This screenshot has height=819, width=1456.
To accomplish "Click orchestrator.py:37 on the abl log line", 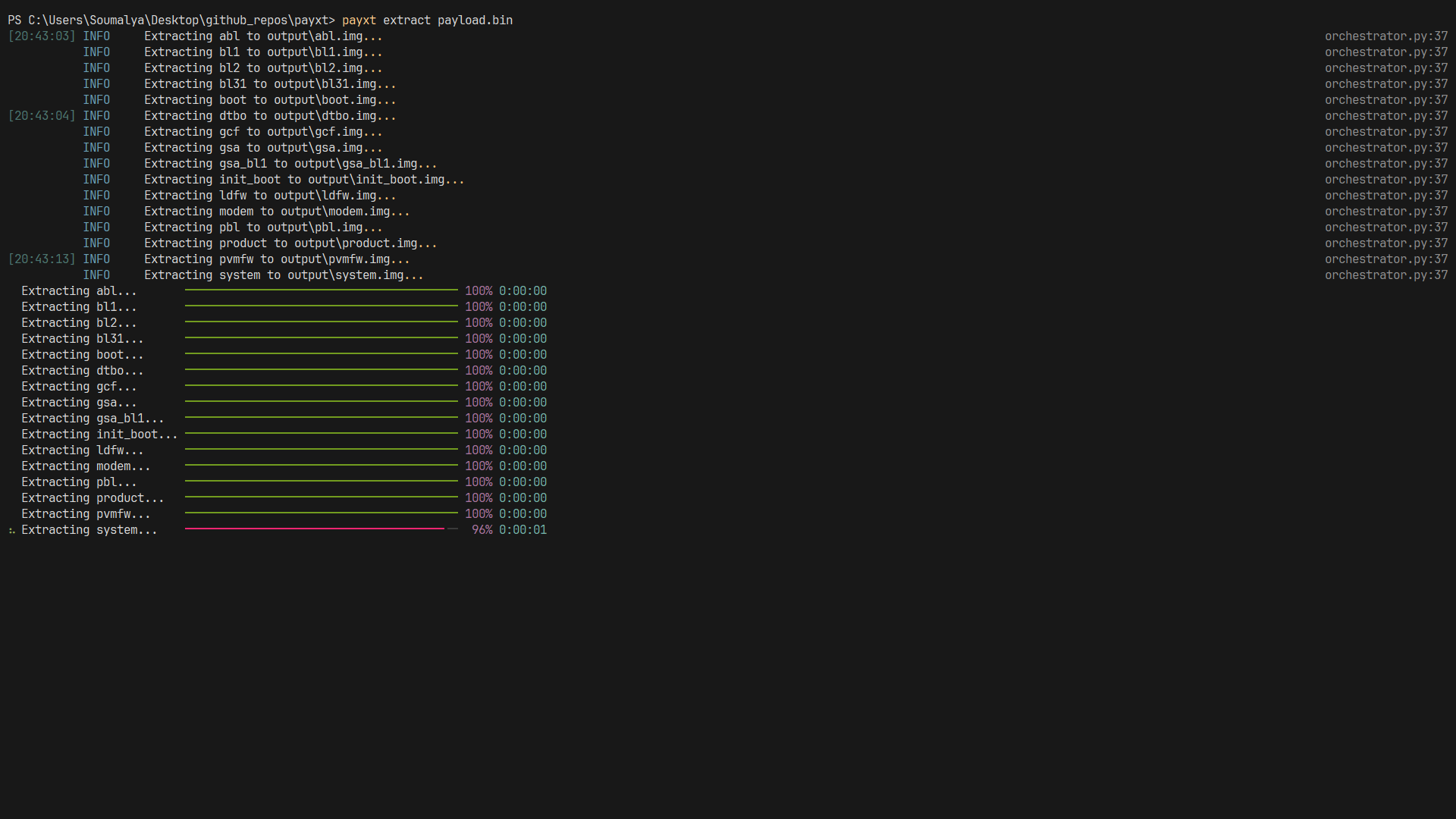I will pyautogui.click(x=1386, y=36).
